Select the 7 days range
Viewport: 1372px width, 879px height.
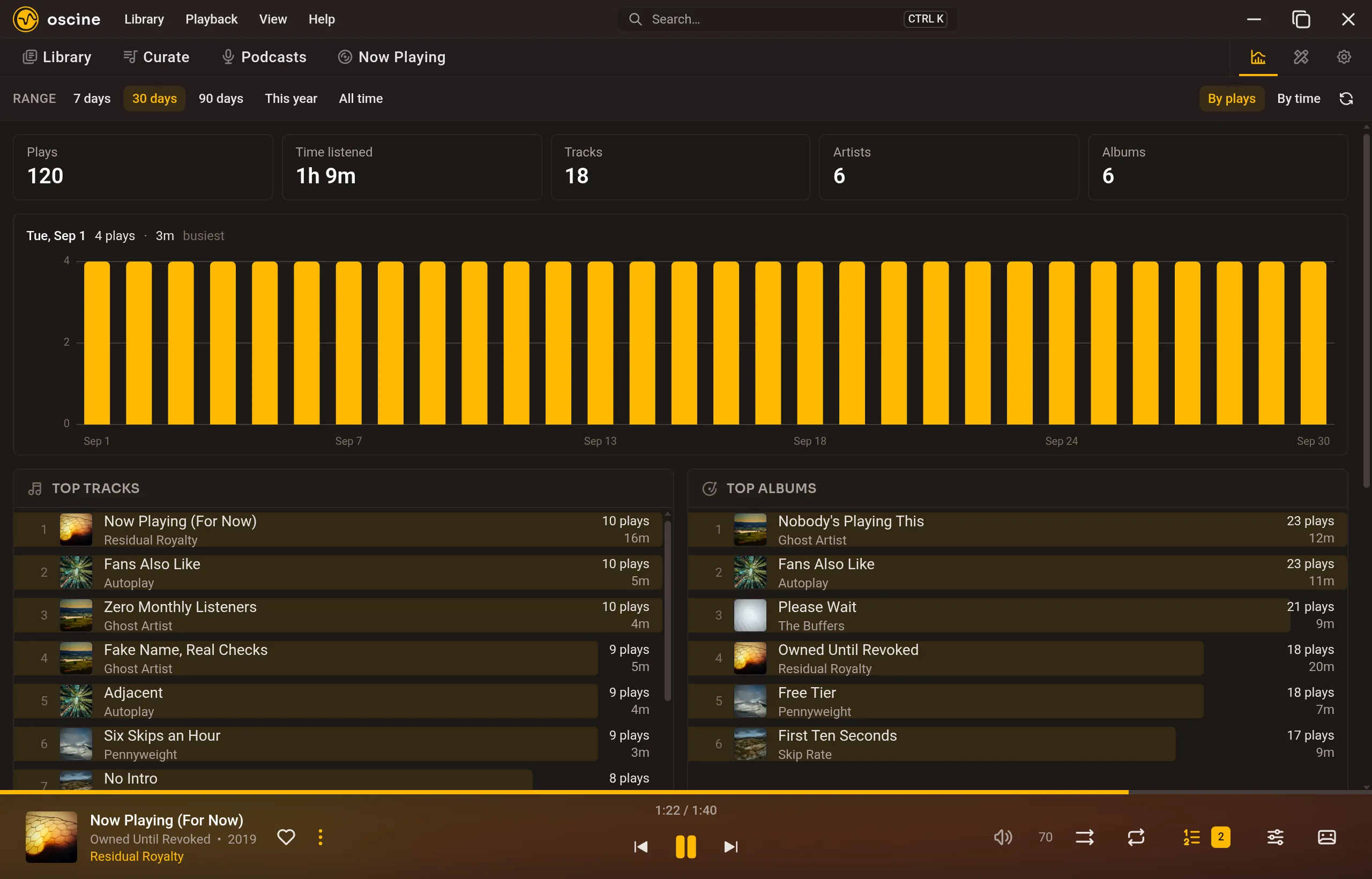click(92, 99)
